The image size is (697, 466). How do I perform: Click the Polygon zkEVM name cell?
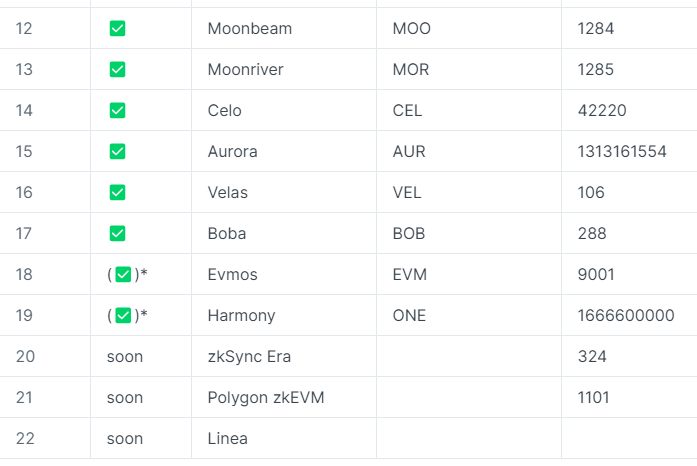pyautogui.click(x=266, y=397)
